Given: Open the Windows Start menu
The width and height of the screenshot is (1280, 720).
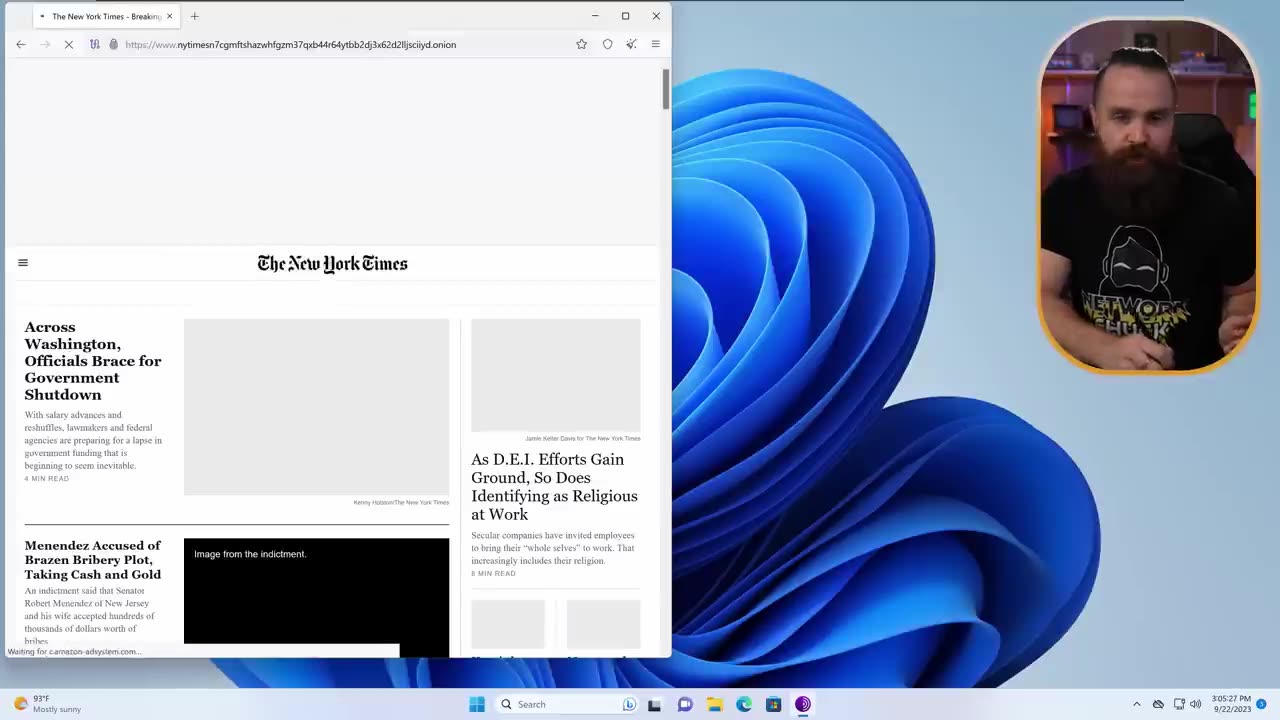Looking at the screenshot, I should tap(477, 704).
